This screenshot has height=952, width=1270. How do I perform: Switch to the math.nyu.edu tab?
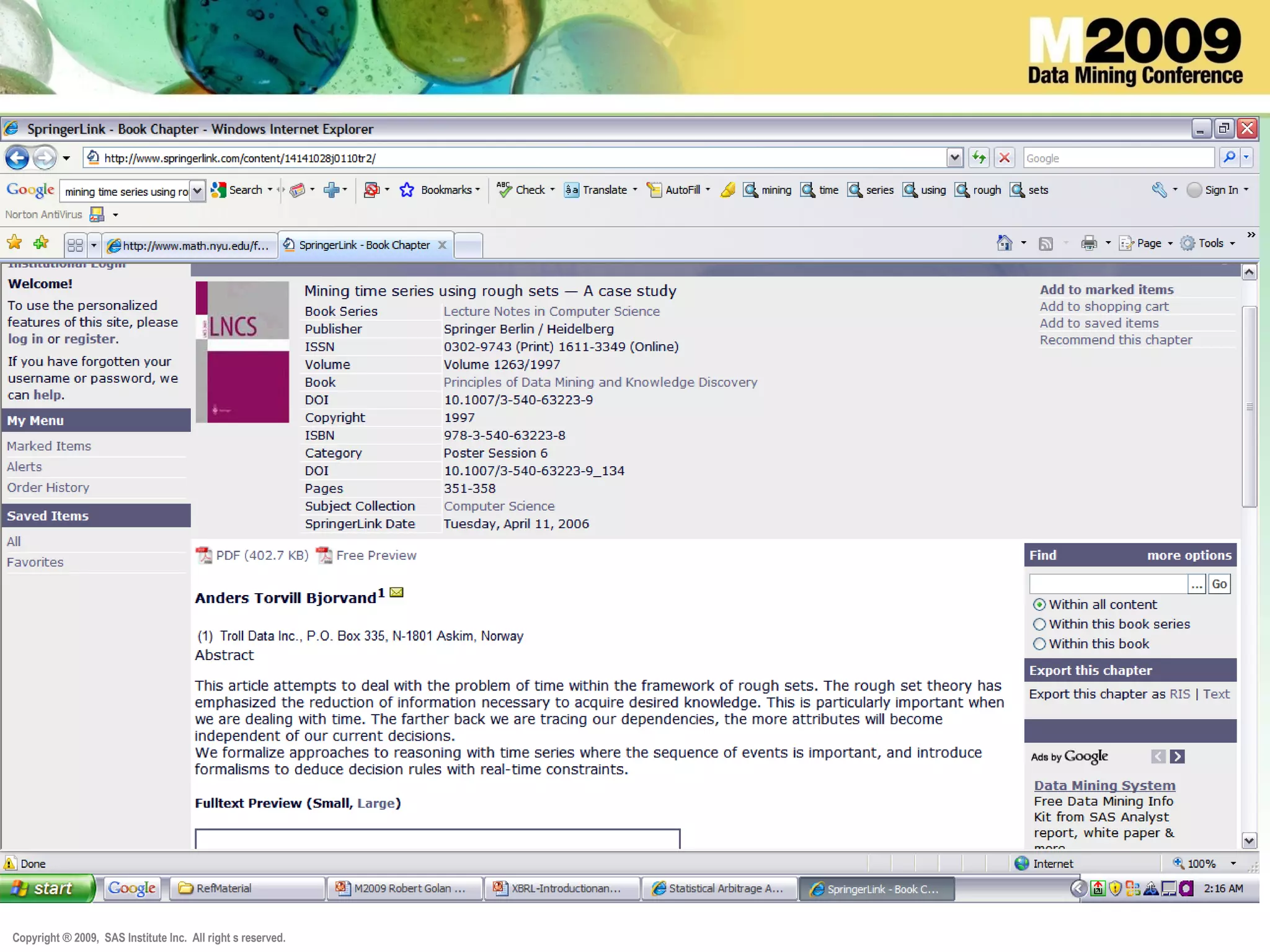pos(189,245)
